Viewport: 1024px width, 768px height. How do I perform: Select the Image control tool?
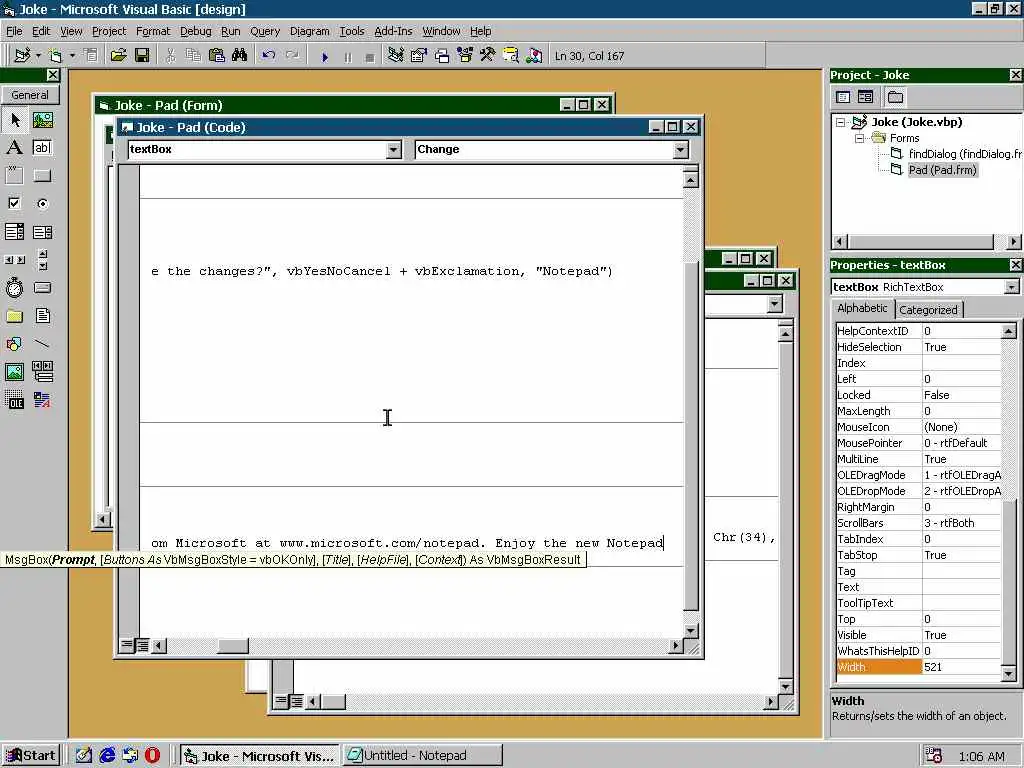[x=14, y=372]
